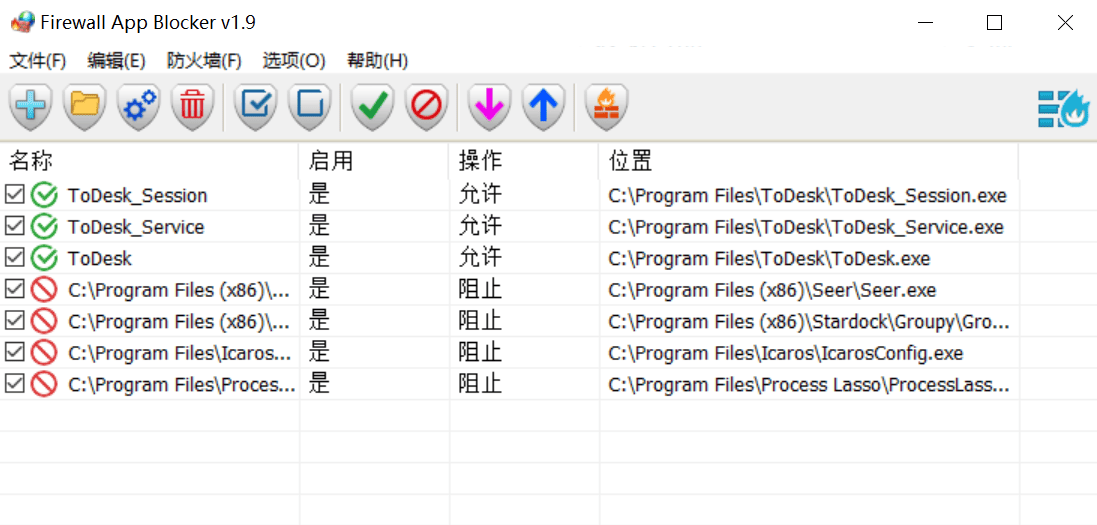Click the blue firewall flame logo
Image resolution: width=1097 pixels, height=525 pixels.
[x=1063, y=109]
